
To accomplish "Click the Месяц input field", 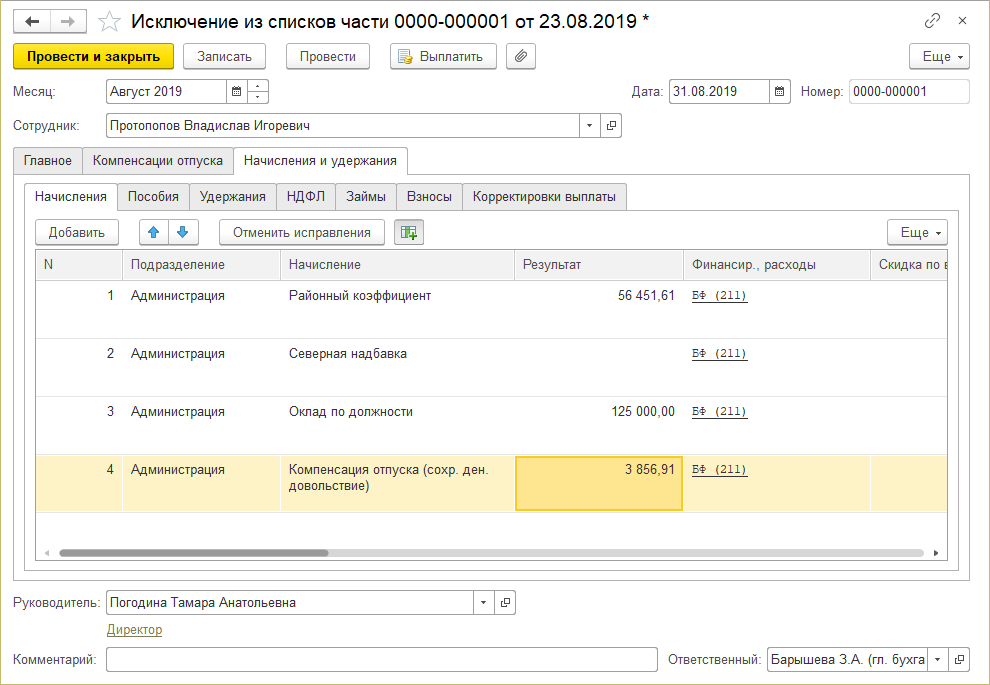I will tap(166, 92).
